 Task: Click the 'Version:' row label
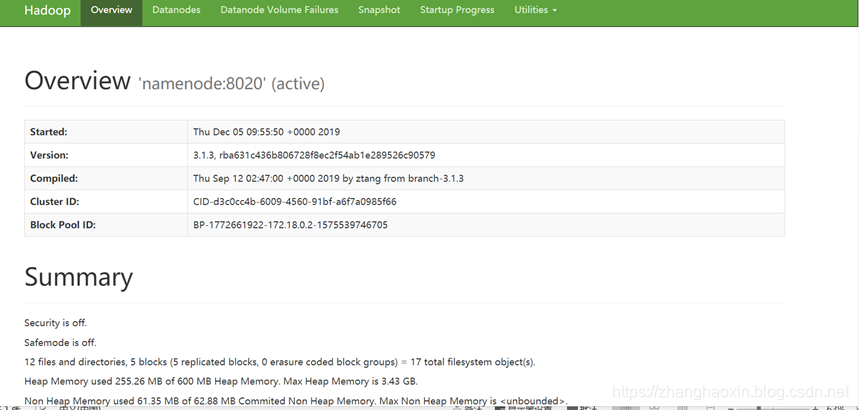point(49,155)
